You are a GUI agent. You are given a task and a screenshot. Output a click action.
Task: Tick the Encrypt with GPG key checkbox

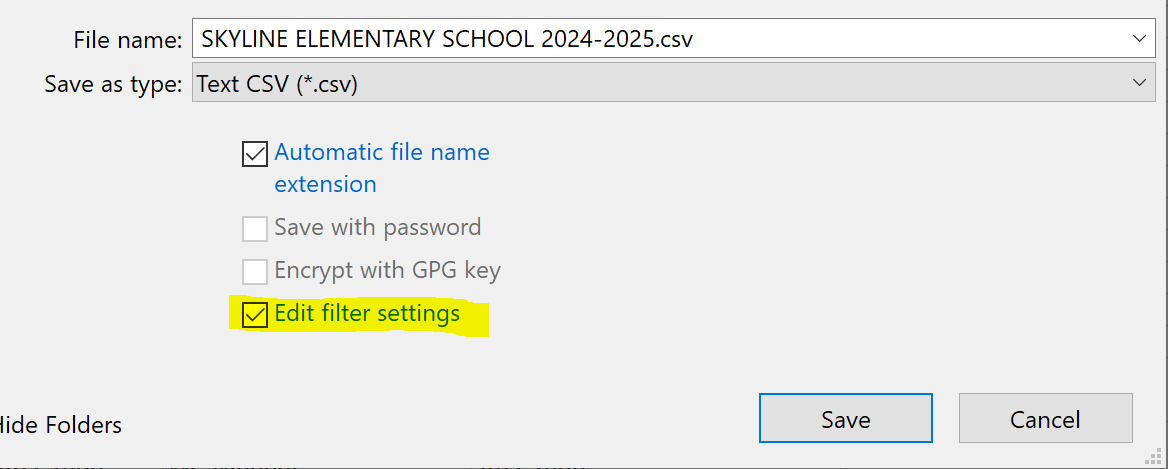click(255, 272)
